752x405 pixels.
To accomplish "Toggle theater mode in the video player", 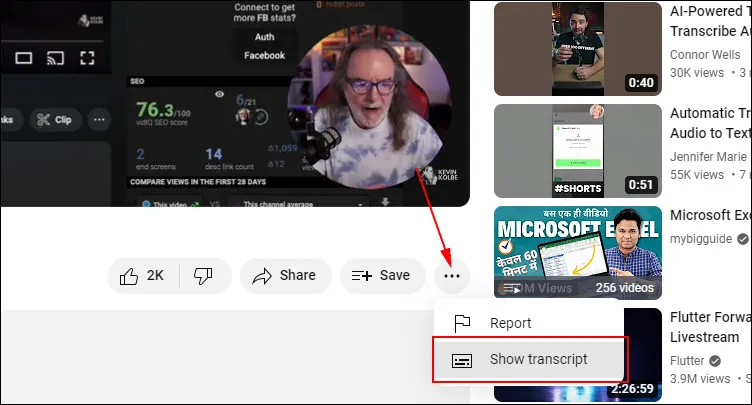I will [x=24, y=59].
